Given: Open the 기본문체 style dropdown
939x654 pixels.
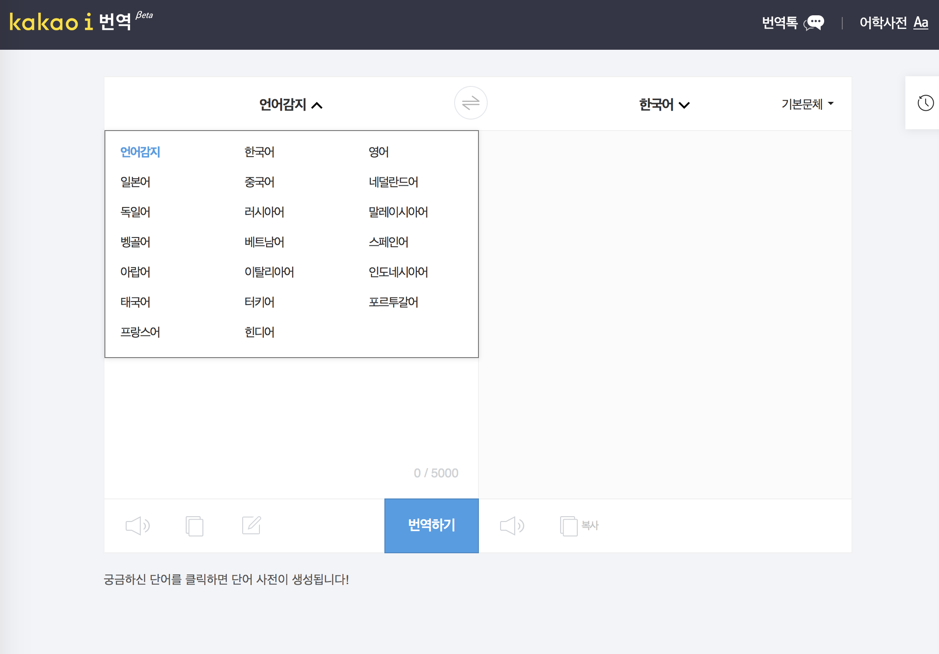Looking at the screenshot, I should pyautogui.click(x=807, y=104).
